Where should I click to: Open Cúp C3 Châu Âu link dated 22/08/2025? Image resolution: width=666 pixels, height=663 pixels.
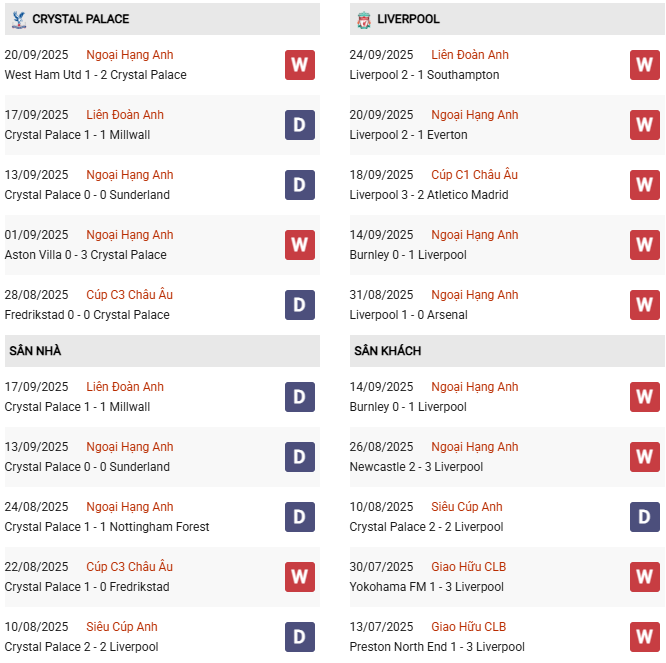tap(129, 567)
